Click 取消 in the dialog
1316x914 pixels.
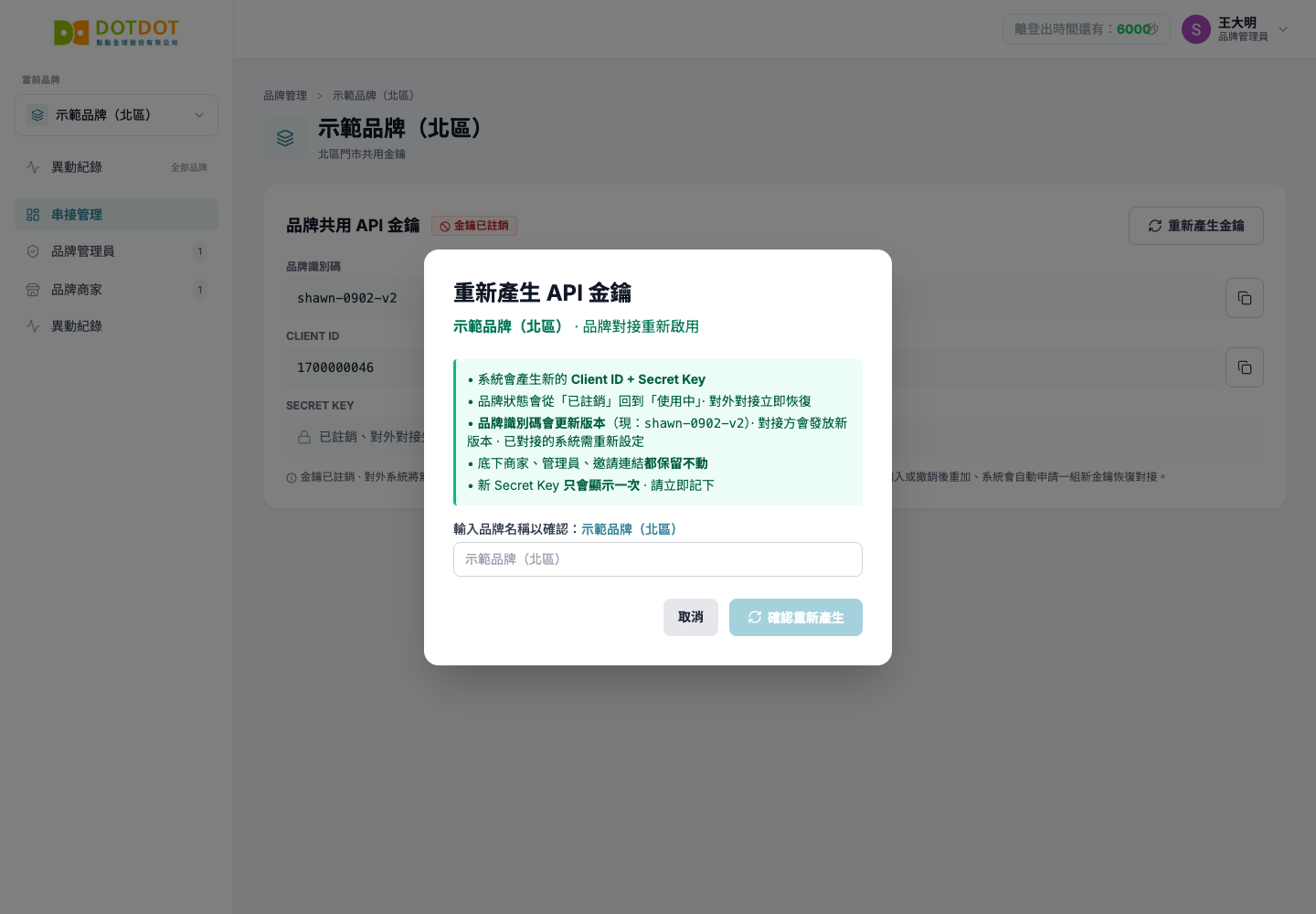tap(691, 617)
